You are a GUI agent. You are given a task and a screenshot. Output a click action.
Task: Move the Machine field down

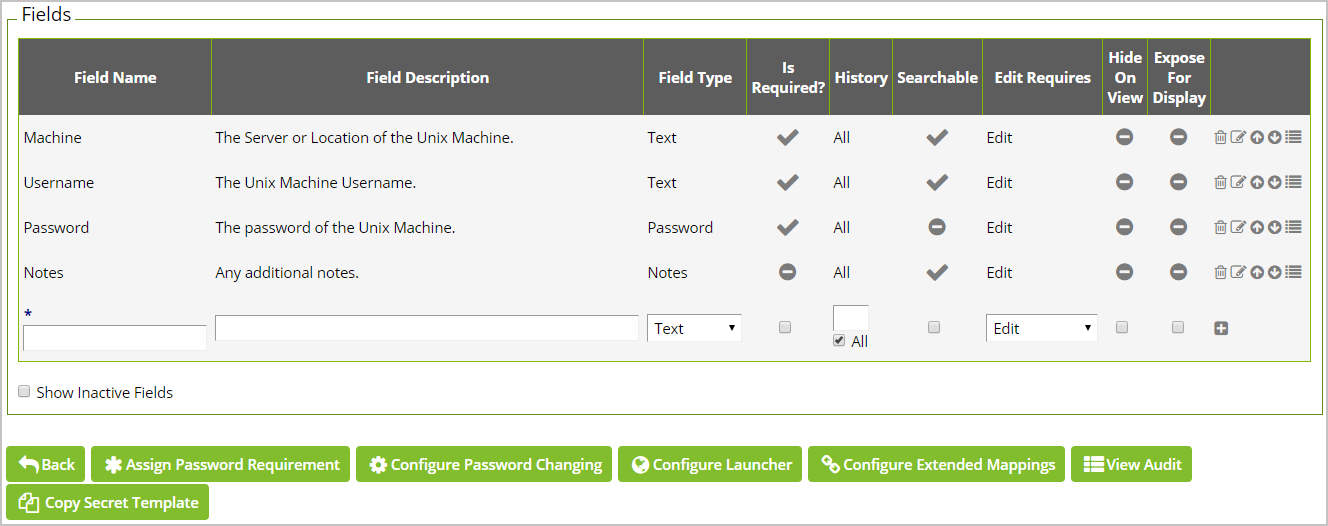1274,138
